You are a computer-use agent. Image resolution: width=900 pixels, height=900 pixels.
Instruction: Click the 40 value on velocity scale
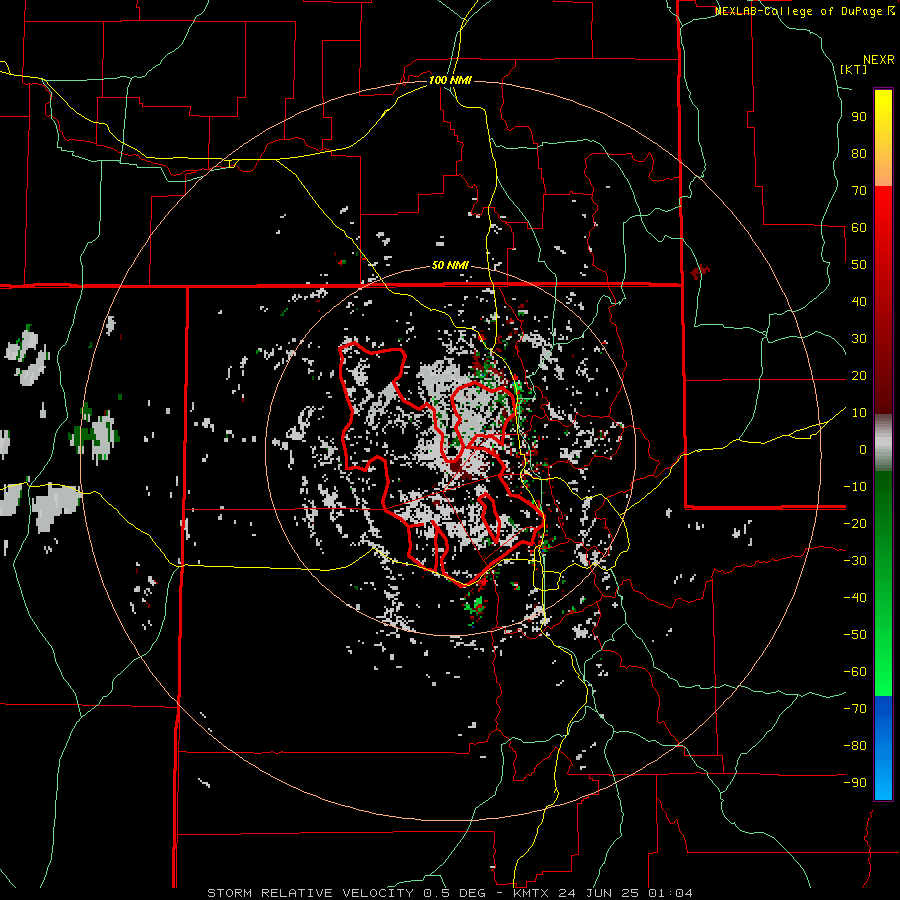(859, 302)
